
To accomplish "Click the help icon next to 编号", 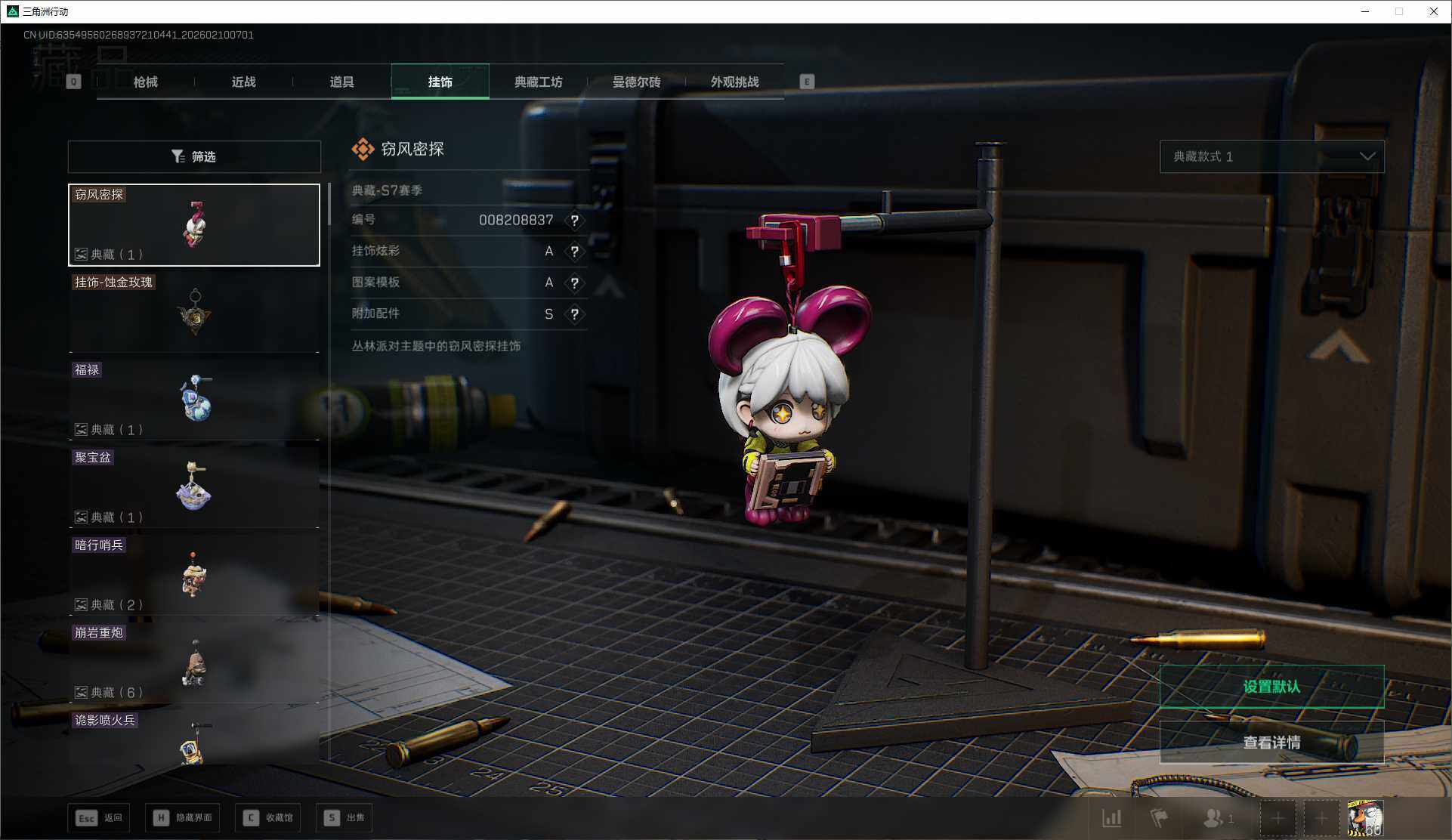I will coord(574,221).
